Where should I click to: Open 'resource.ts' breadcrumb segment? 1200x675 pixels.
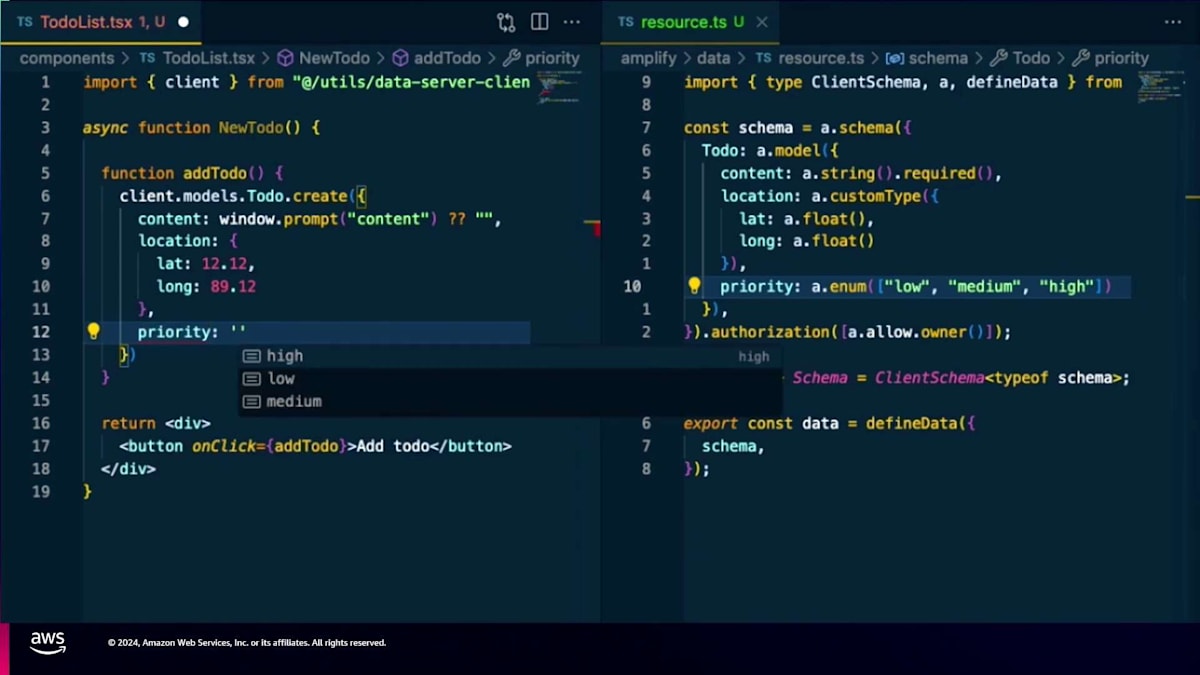pyautogui.click(x=821, y=58)
